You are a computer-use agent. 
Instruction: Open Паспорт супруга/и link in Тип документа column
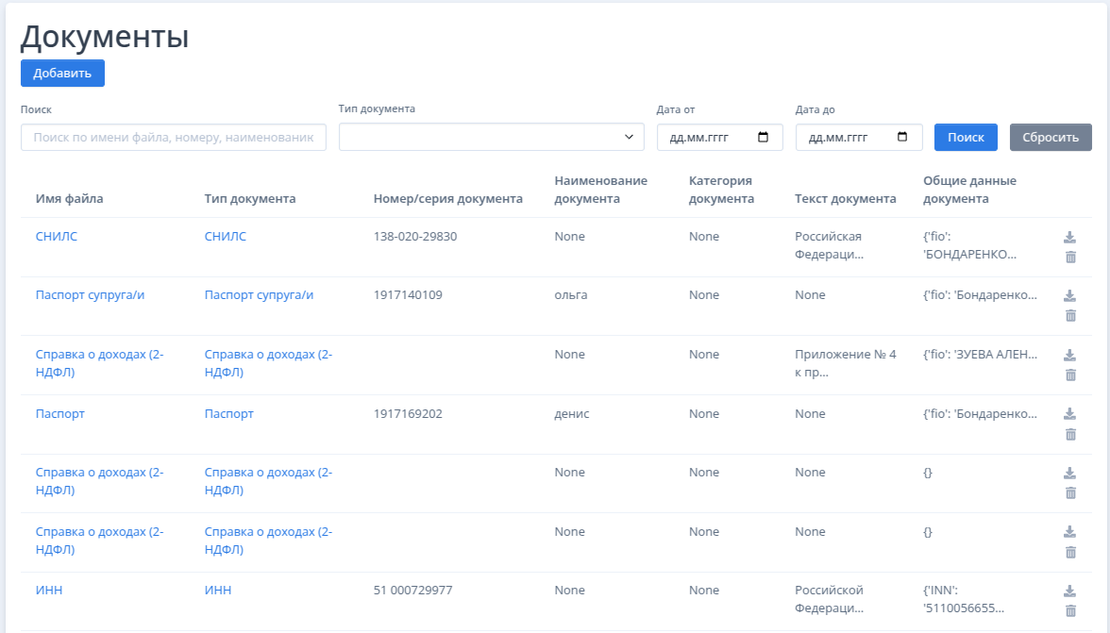tap(259, 295)
